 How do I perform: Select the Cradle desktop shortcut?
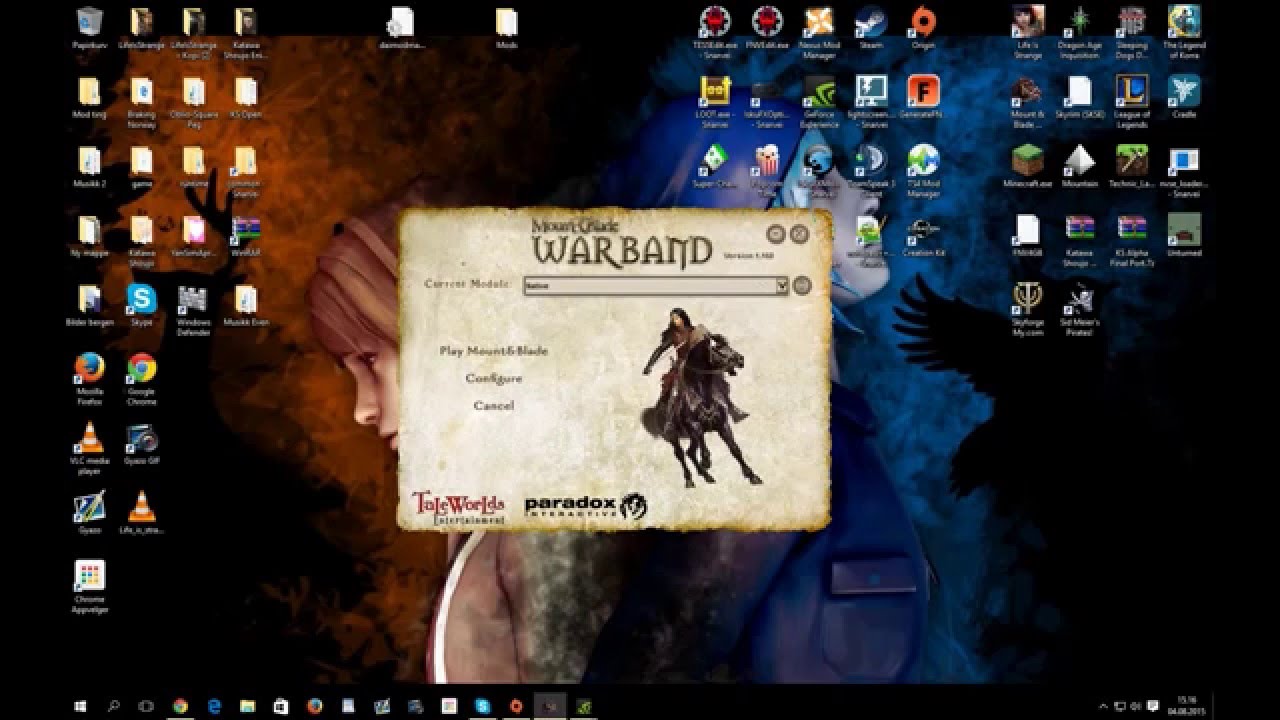tap(1184, 97)
